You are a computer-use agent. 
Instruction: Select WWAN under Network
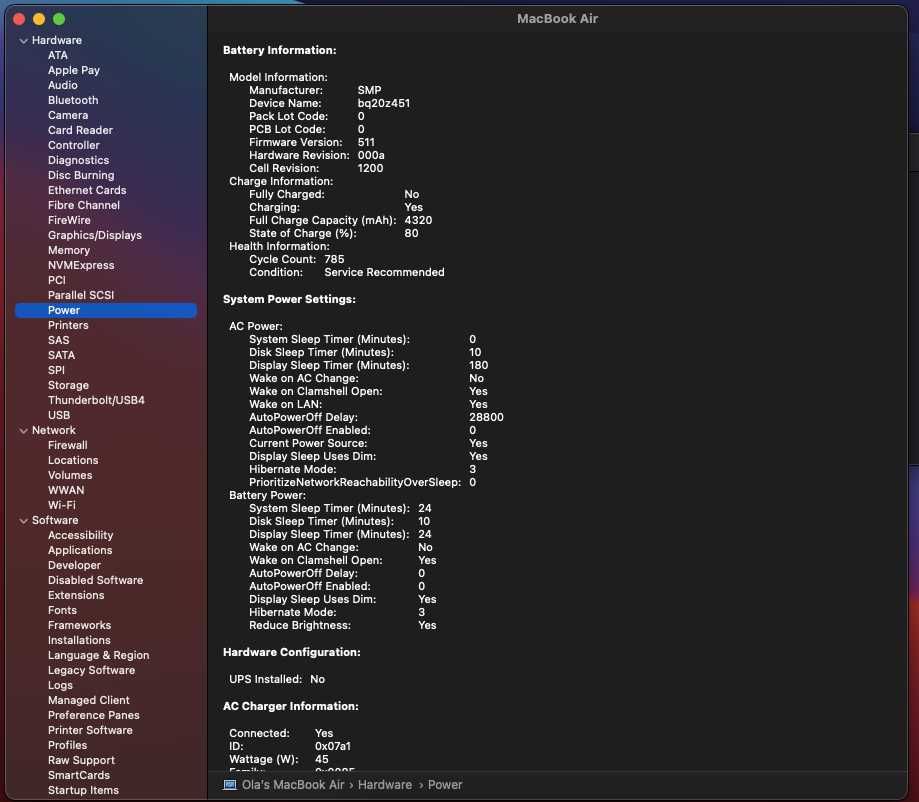(x=66, y=490)
